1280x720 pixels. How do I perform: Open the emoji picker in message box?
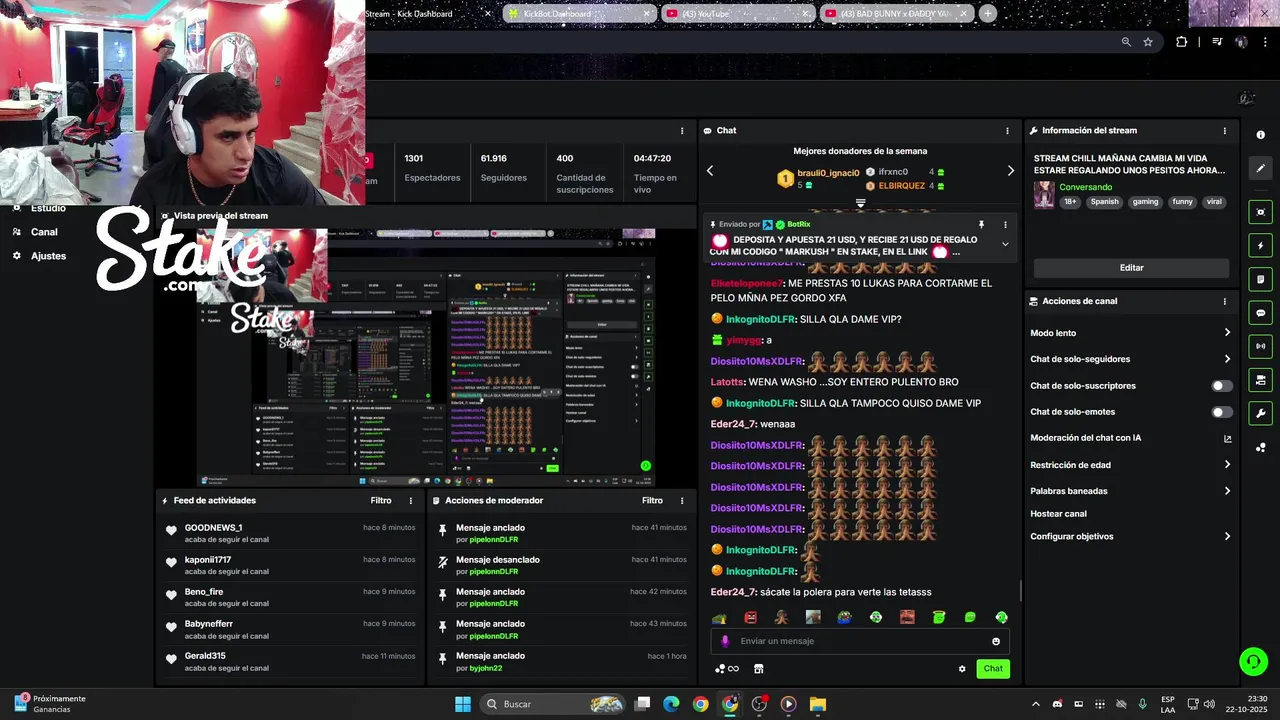[996, 641]
